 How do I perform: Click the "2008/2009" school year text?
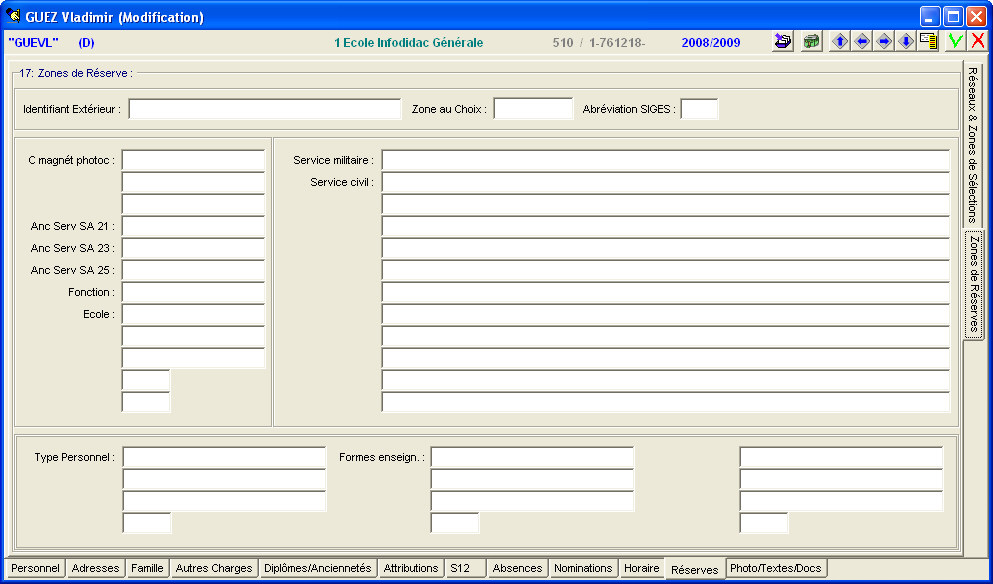[x=711, y=43]
